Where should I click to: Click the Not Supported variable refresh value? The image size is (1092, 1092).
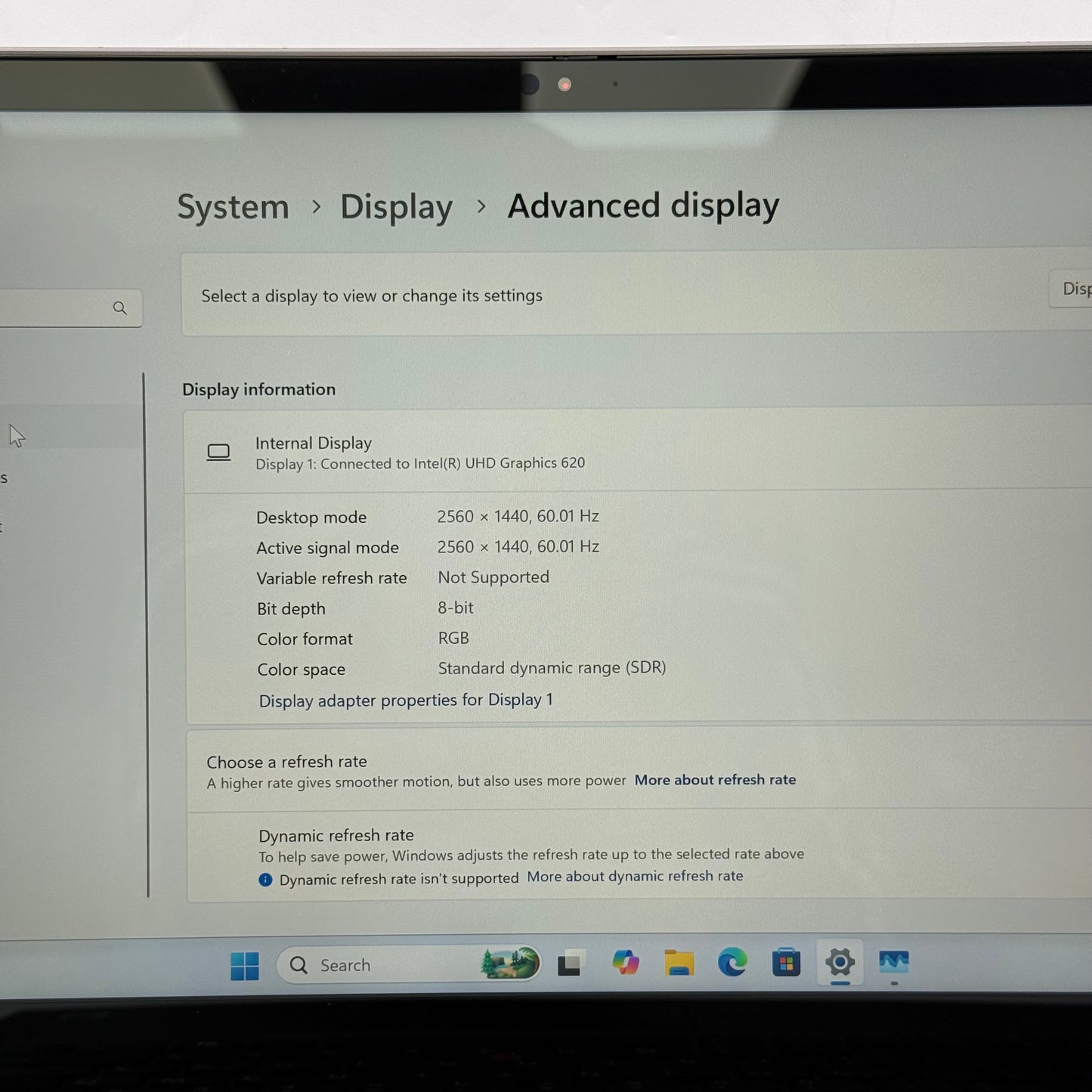493,577
